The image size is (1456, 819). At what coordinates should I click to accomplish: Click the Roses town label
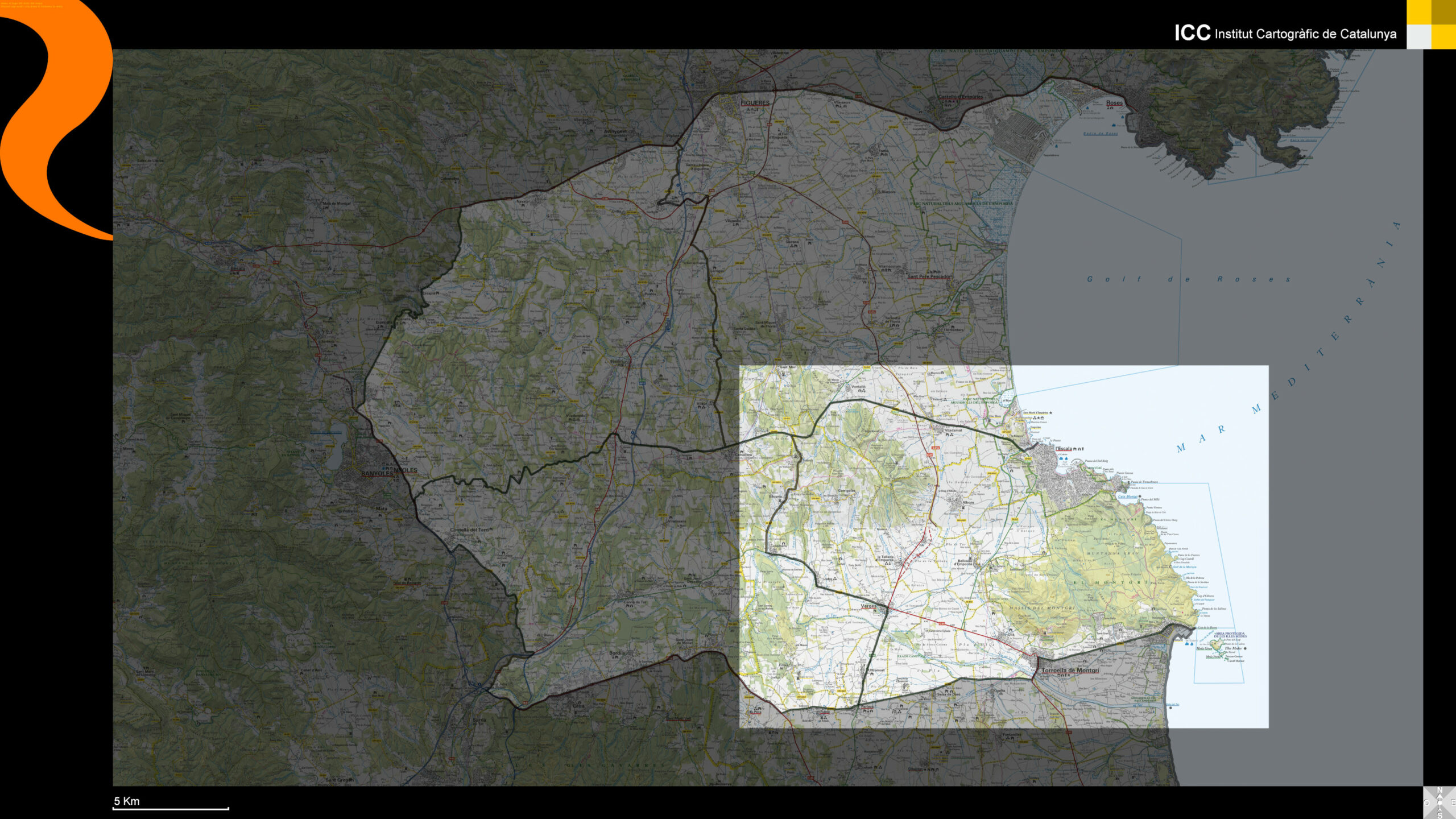click(1114, 103)
